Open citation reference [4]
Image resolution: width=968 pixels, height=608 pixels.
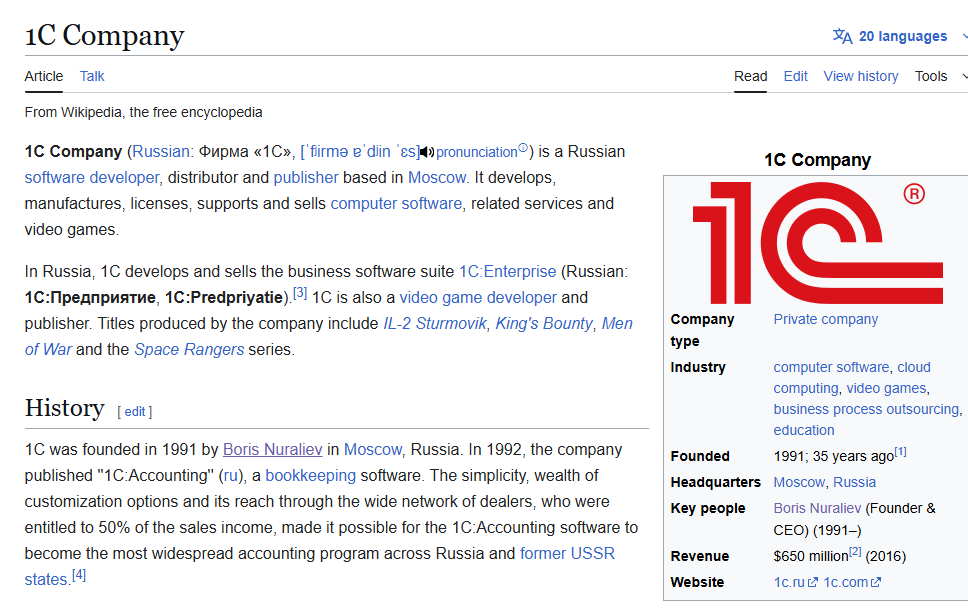(x=79, y=575)
